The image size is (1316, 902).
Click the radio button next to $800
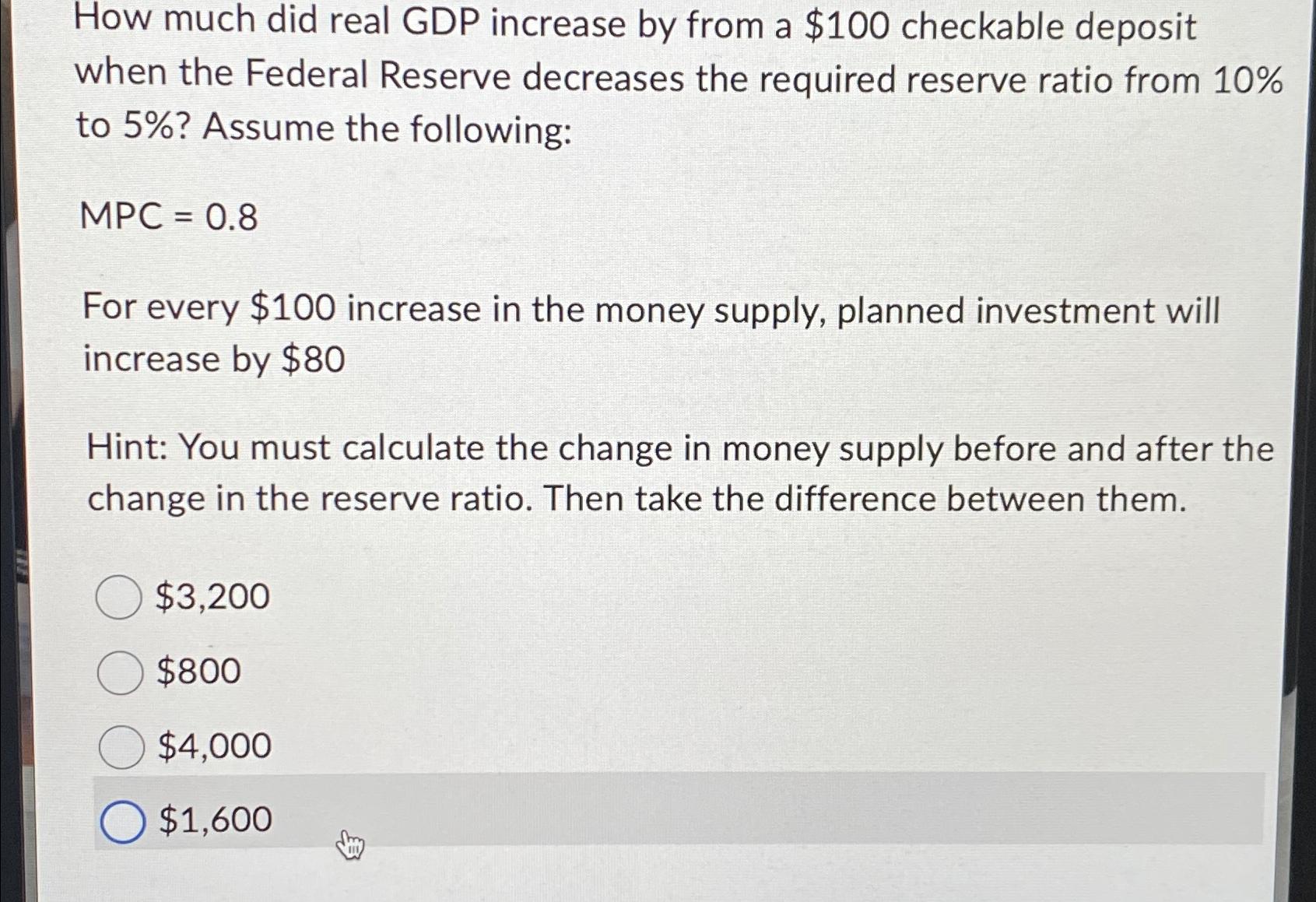click(121, 672)
